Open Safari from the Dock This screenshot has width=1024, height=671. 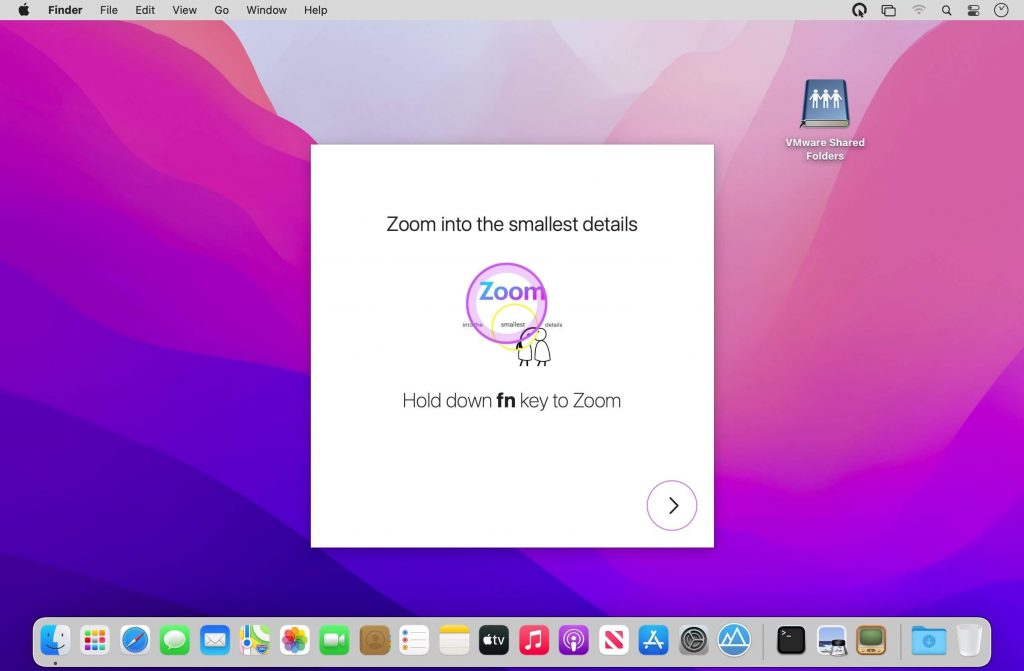135,640
